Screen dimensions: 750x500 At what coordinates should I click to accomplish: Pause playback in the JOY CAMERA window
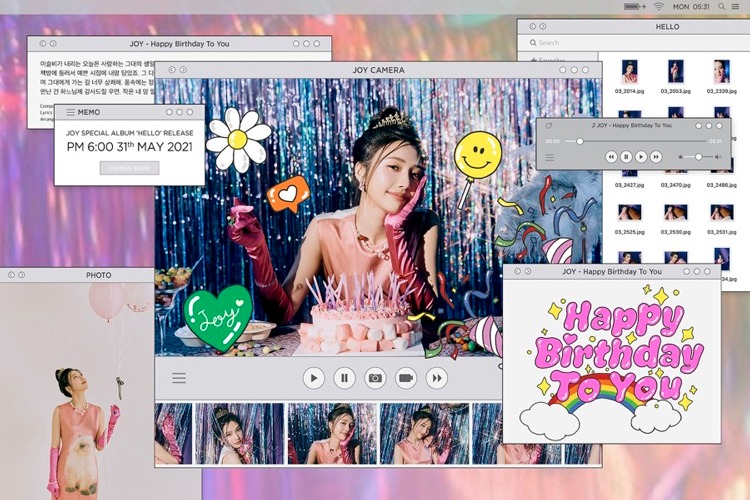click(344, 378)
